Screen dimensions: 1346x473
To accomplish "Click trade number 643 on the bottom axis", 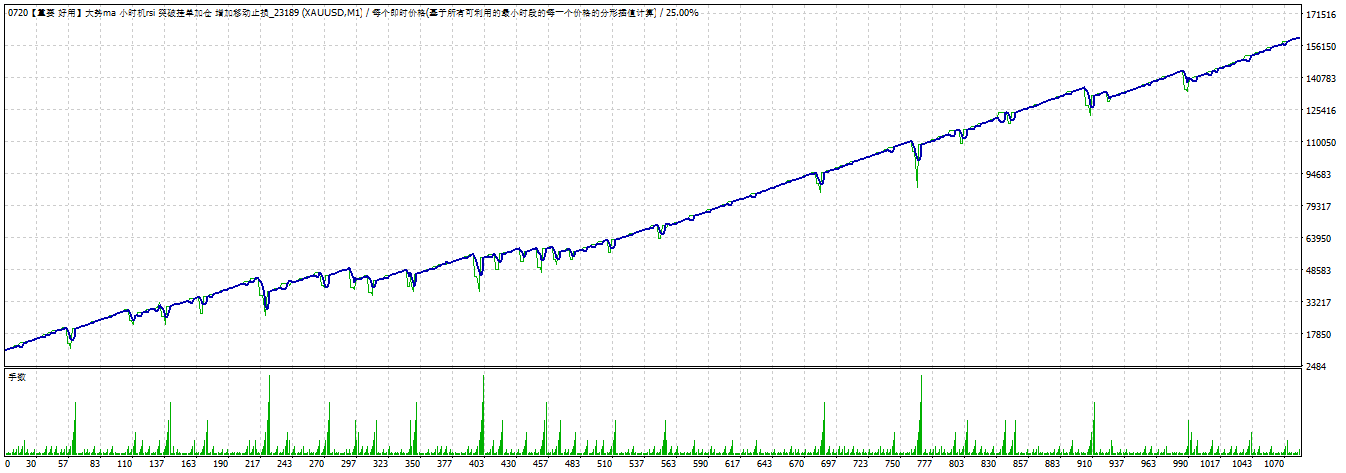I will click(x=764, y=464).
